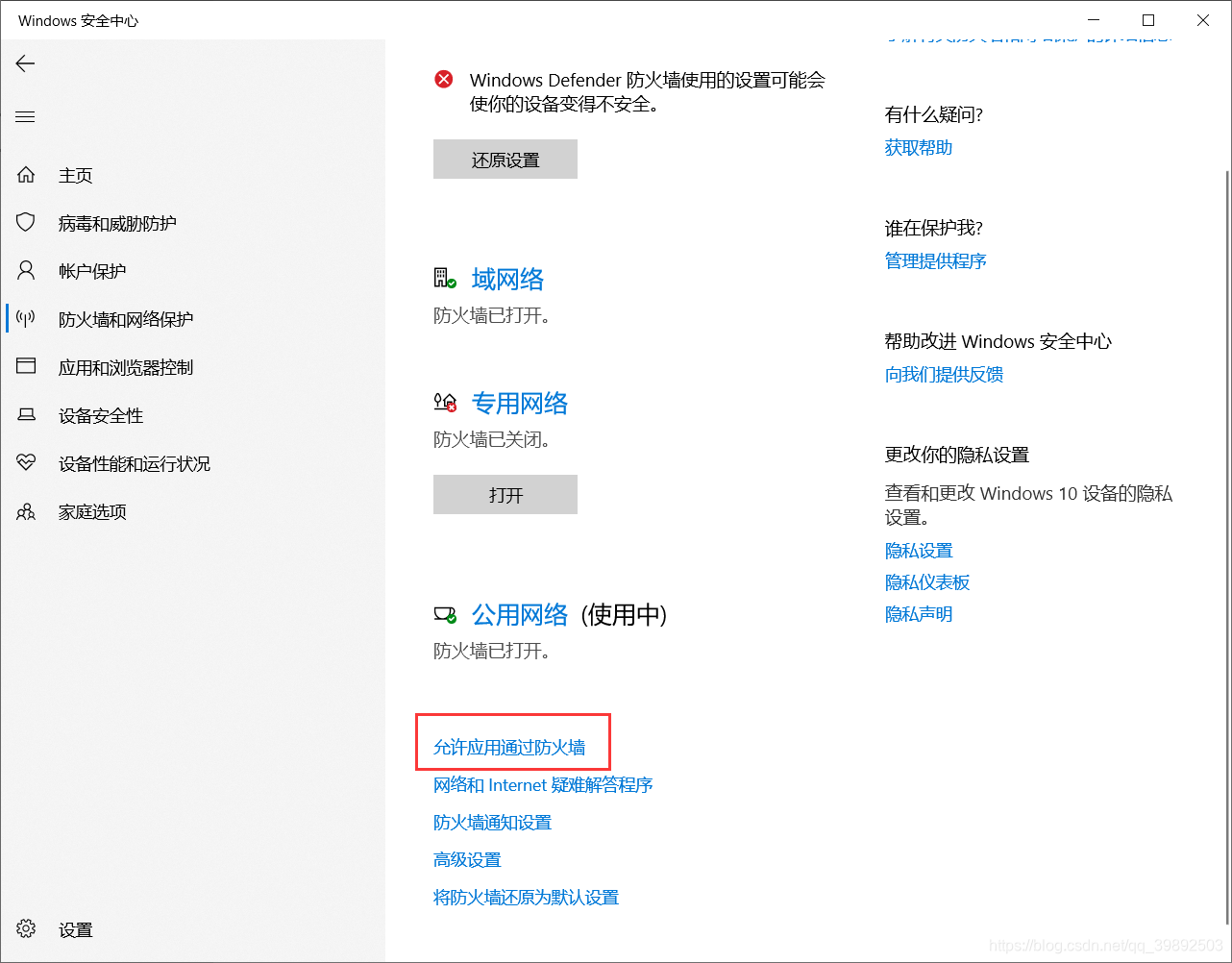Open 病毒和威胁防护 section
1232x963 pixels.
click(x=117, y=224)
